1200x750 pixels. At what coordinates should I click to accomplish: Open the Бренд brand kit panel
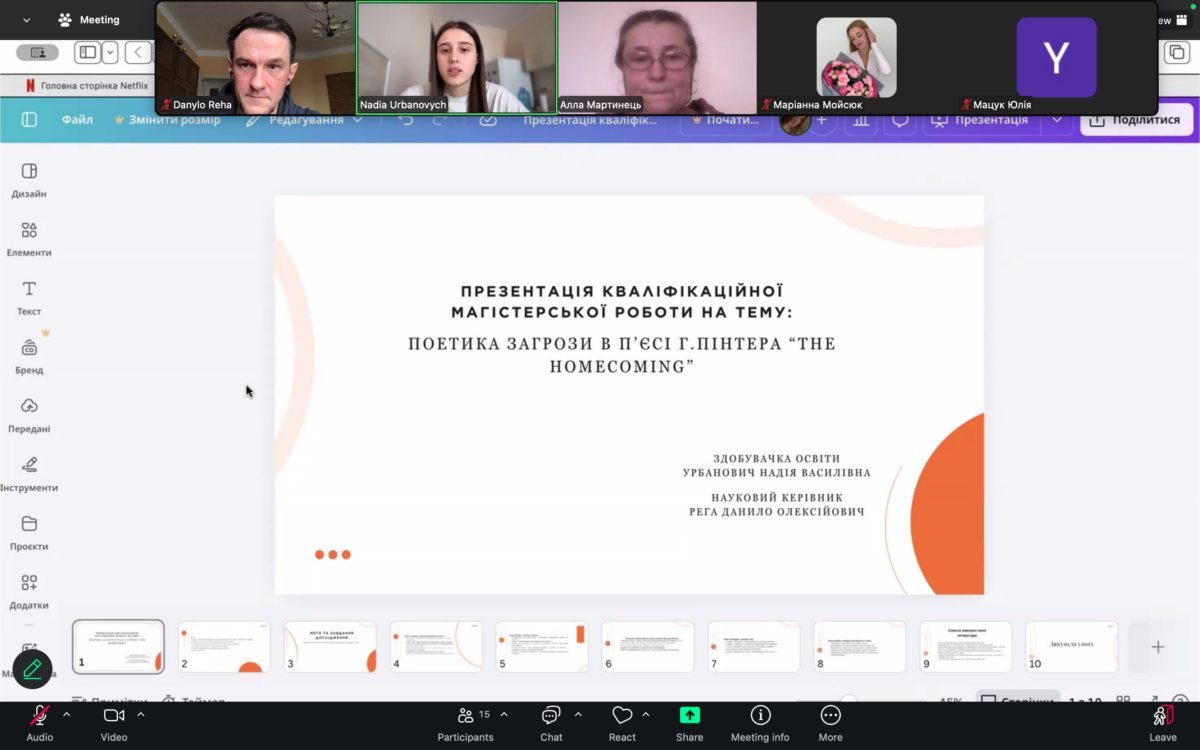click(x=29, y=355)
